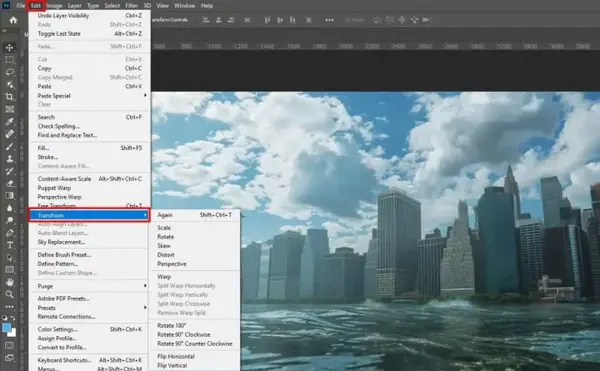Select the Blur tool
The width and height of the screenshot is (600, 371).
(10, 208)
